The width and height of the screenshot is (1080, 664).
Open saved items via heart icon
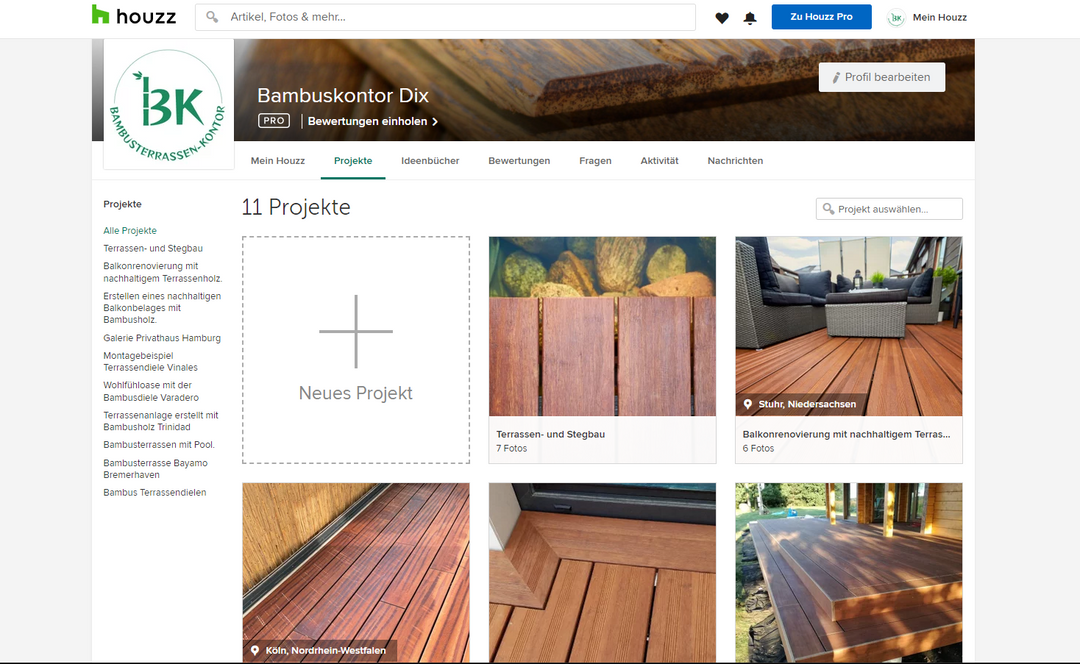tap(722, 18)
